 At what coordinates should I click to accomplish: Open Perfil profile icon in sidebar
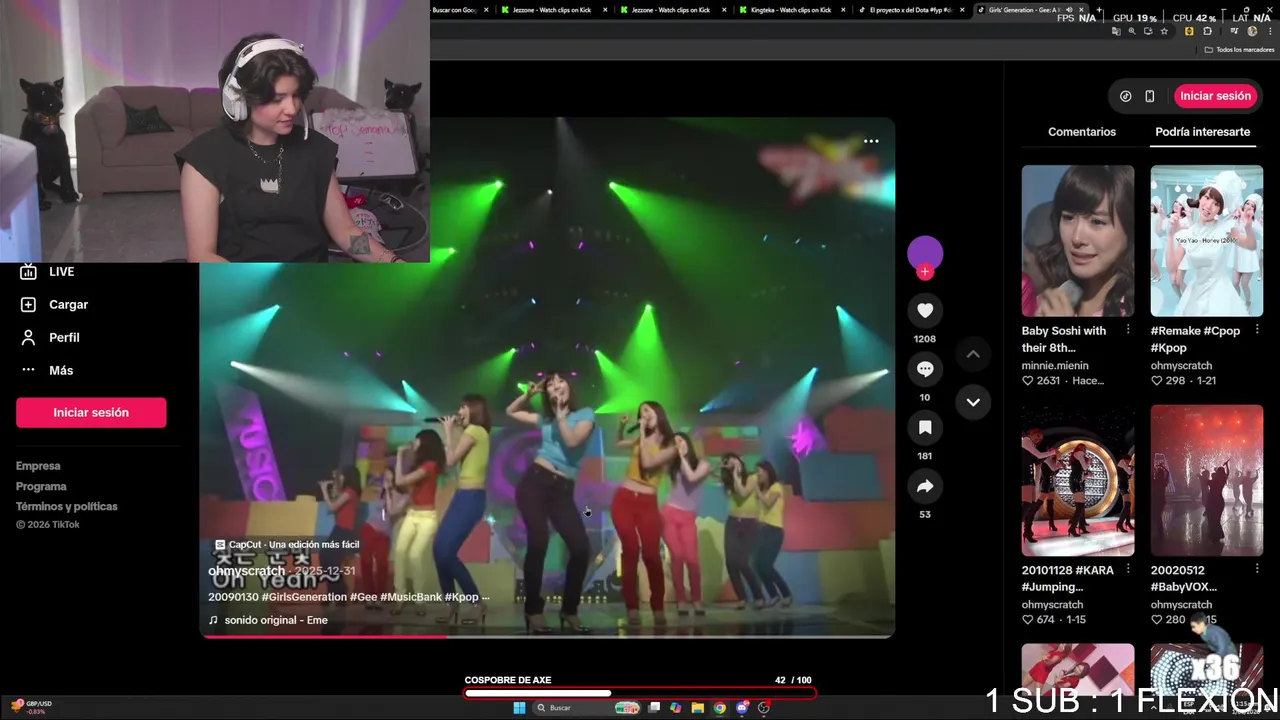click(28, 337)
